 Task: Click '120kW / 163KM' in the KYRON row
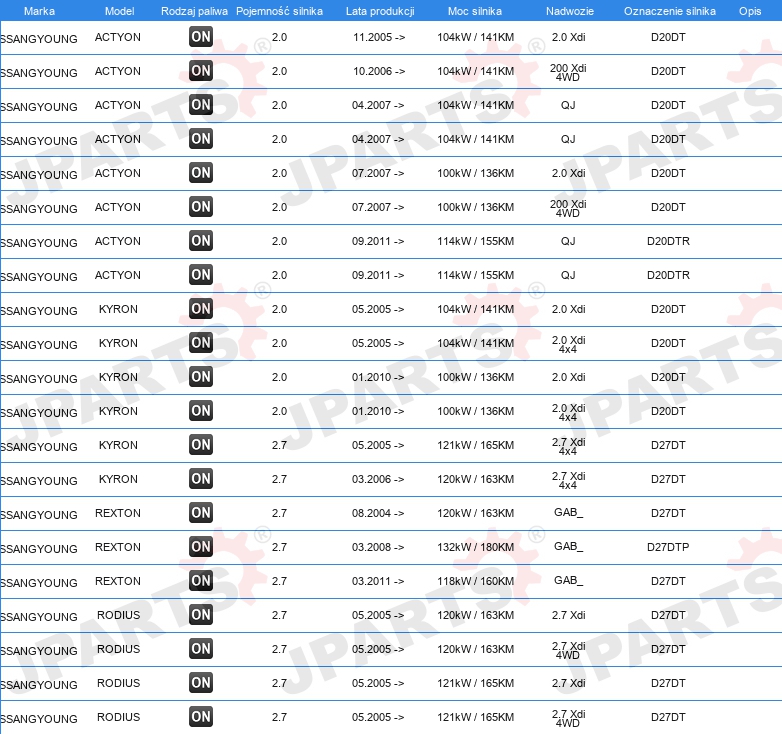point(476,479)
